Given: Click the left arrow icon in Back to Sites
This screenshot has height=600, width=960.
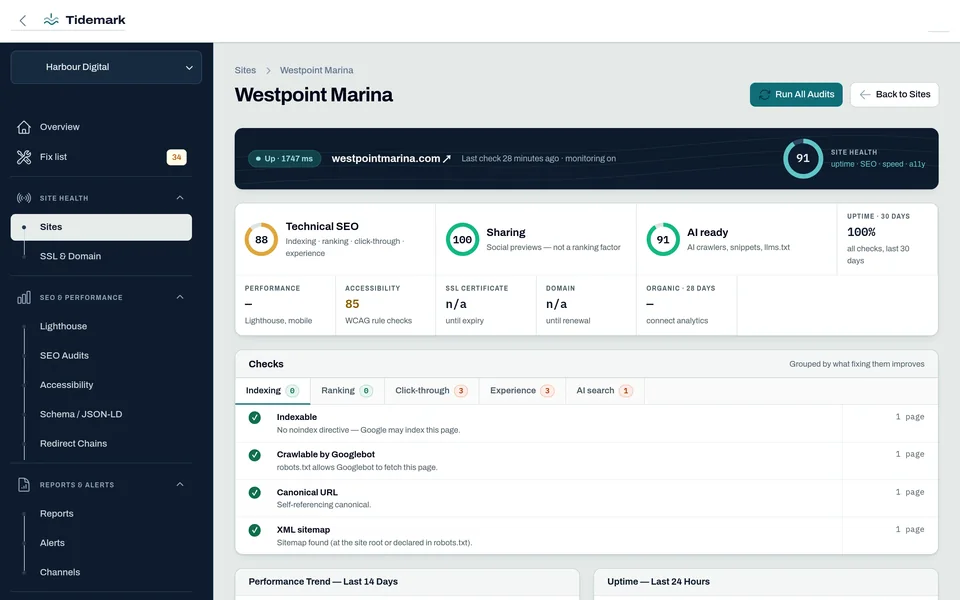Looking at the screenshot, I should [864, 94].
